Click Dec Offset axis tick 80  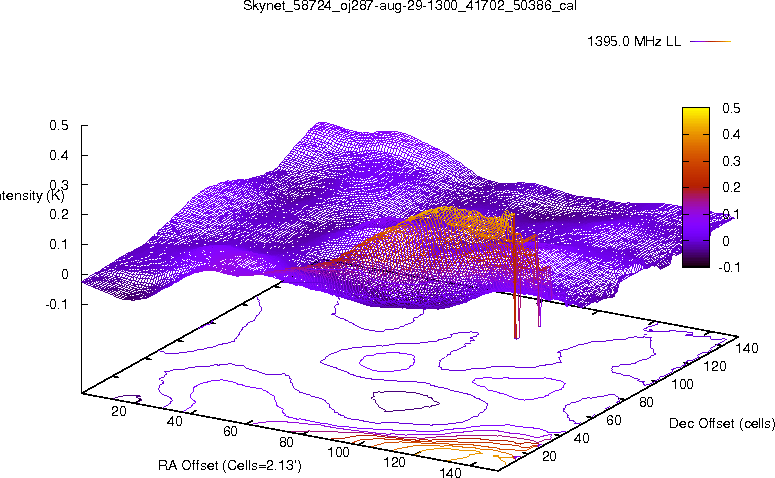point(646,402)
